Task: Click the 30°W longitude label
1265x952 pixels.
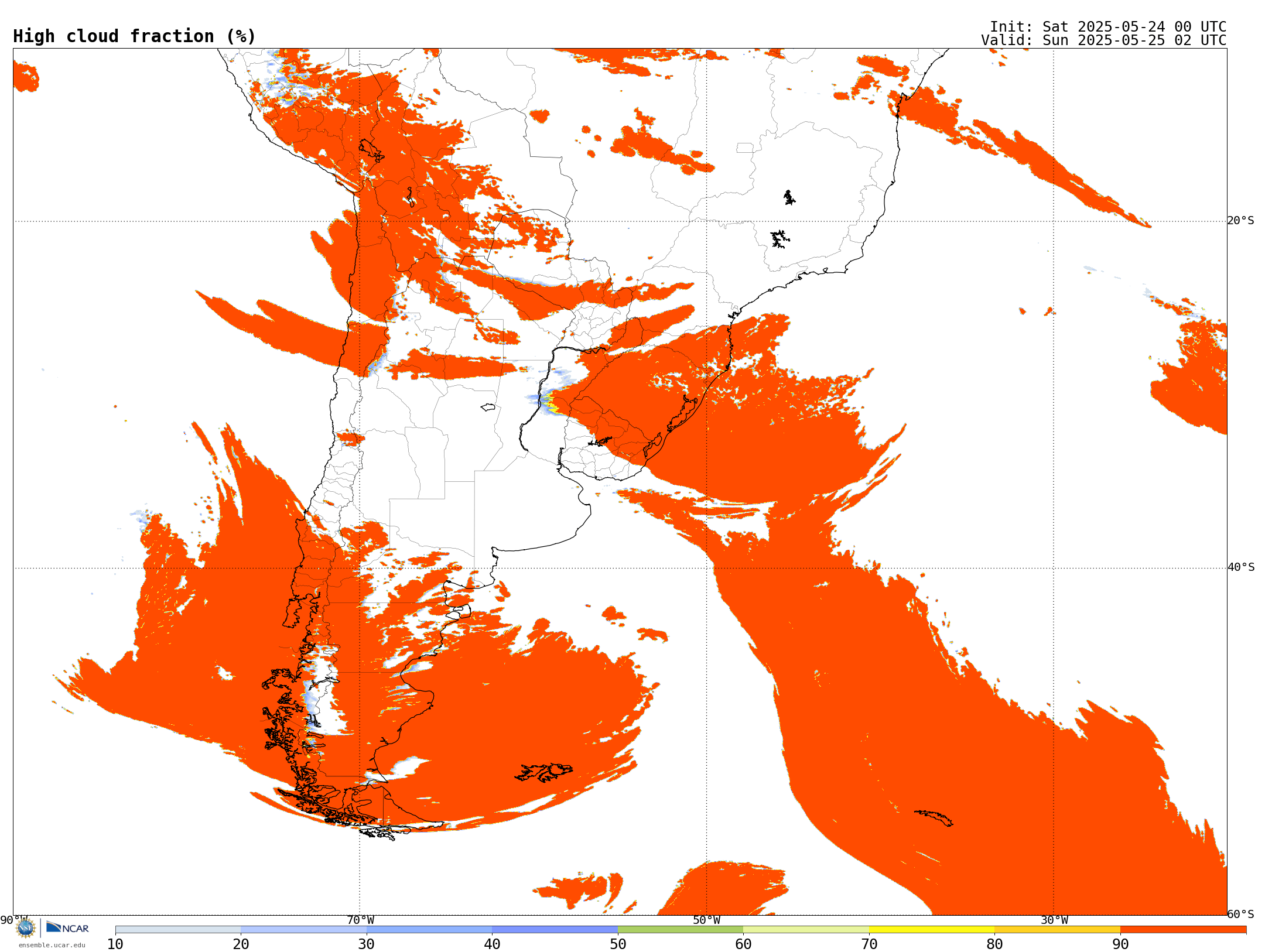Action: click(x=1054, y=920)
